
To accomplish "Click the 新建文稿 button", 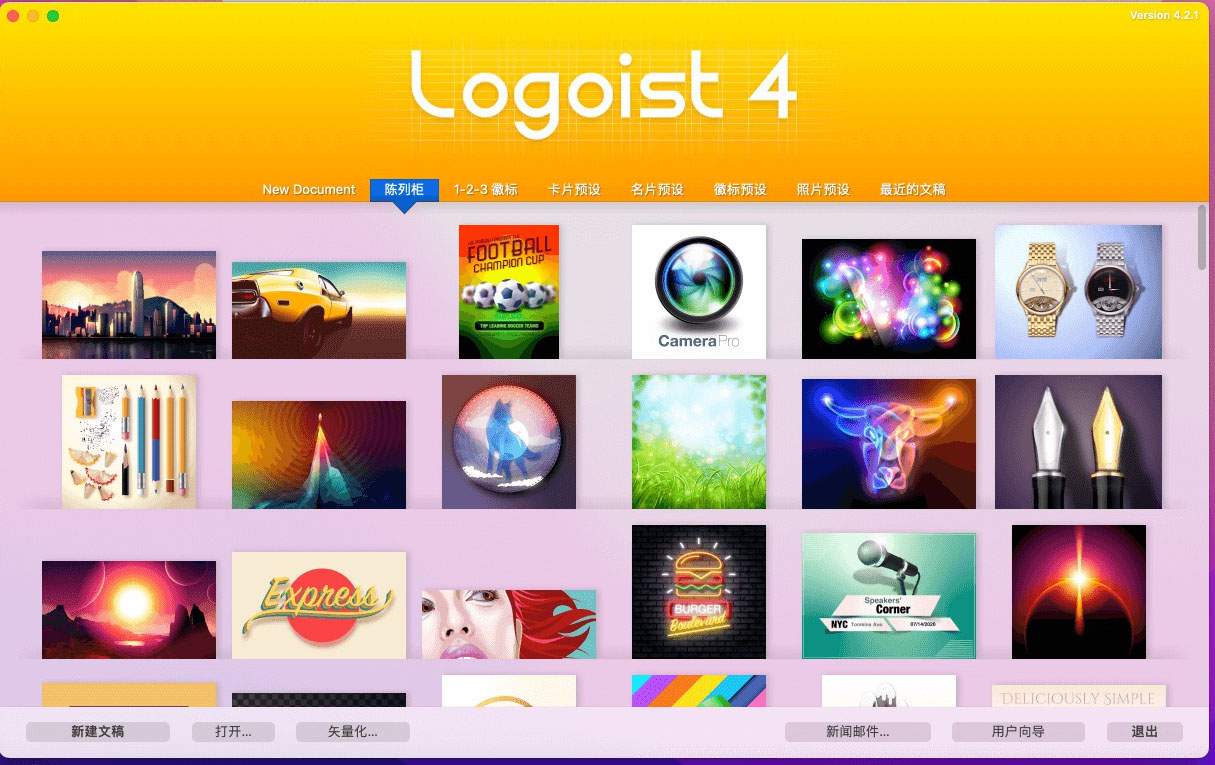I will [x=98, y=732].
